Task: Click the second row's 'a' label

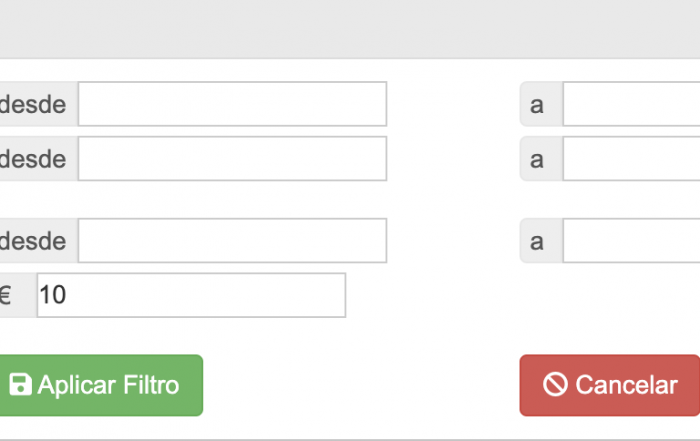Action: click(538, 159)
